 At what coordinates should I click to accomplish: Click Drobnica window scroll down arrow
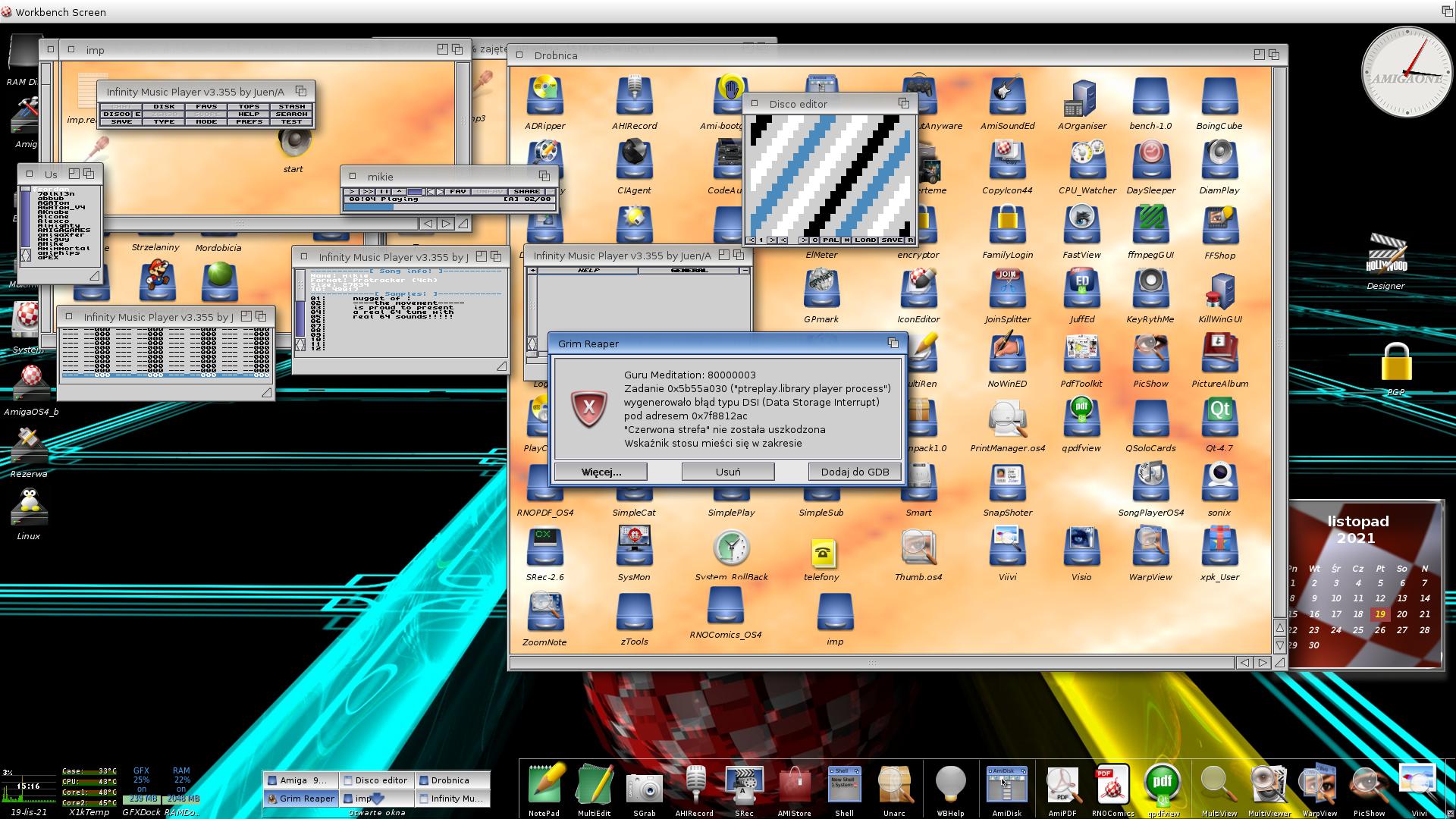(x=1279, y=645)
